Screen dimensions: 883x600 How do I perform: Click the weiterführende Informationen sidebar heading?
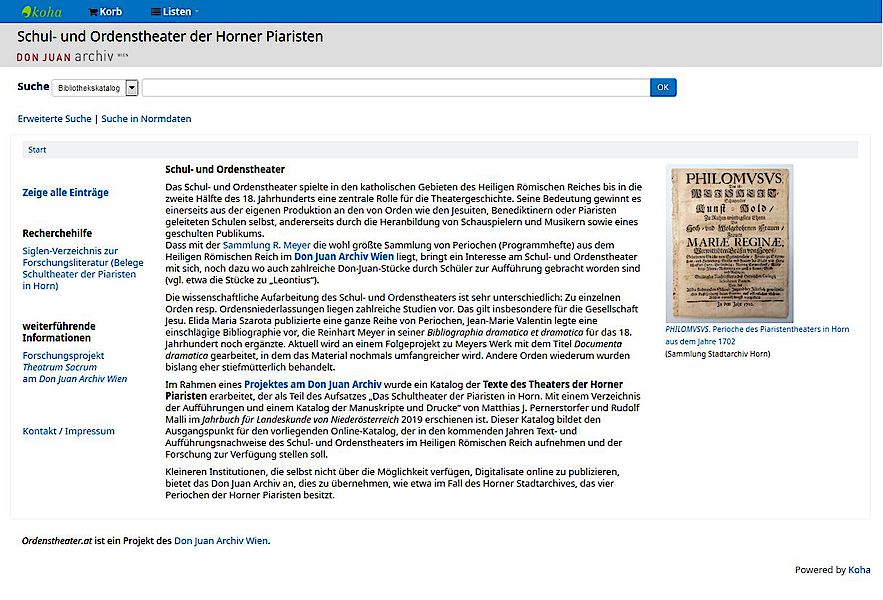[x=59, y=332]
